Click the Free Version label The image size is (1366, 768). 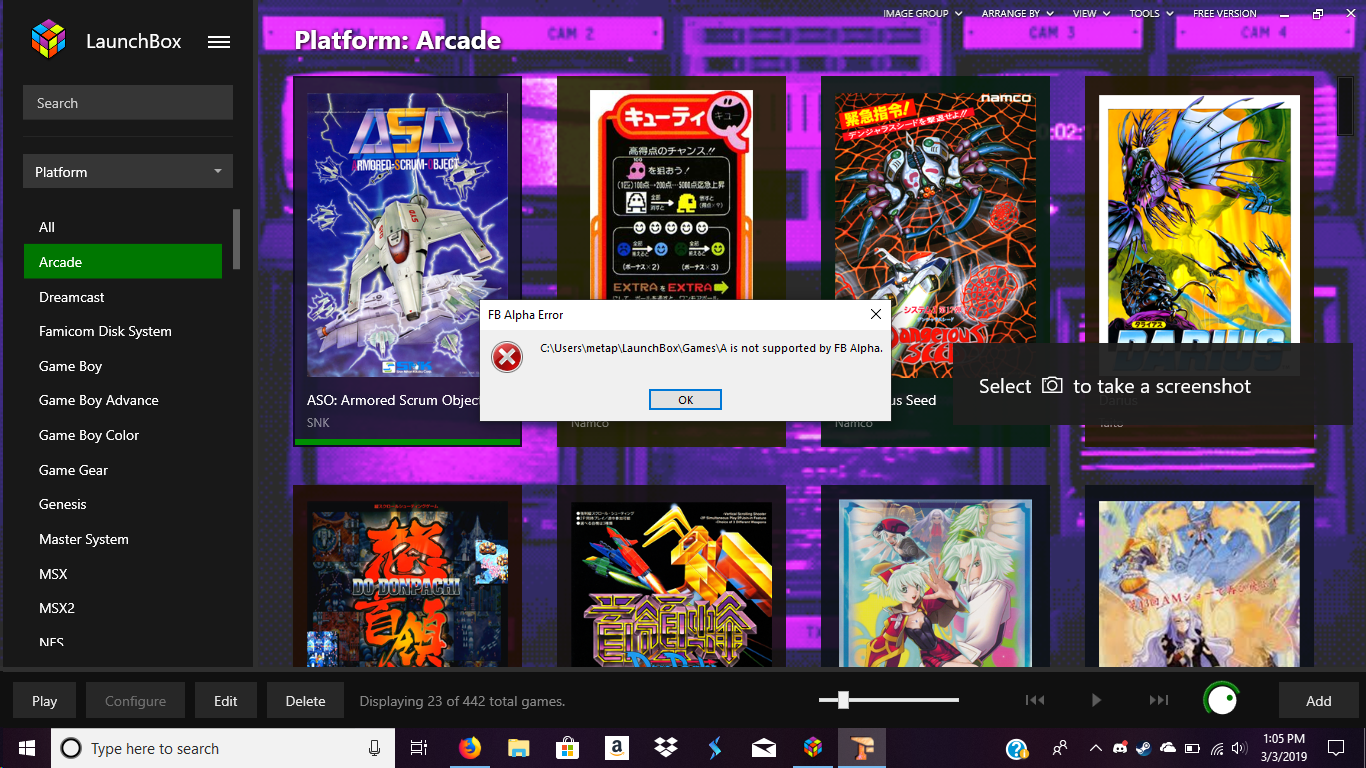coord(1224,14)
